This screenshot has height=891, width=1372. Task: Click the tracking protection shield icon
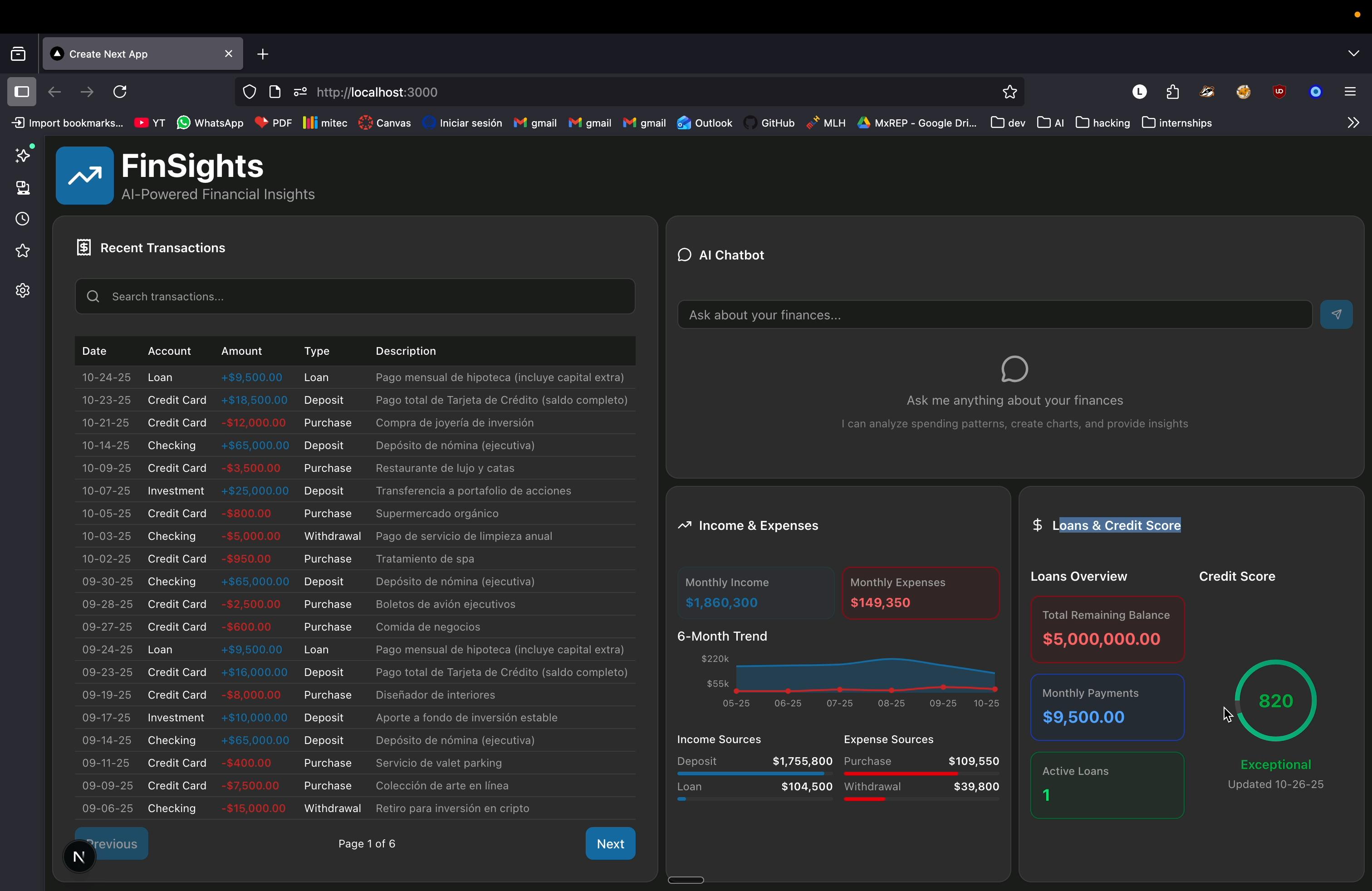point(250,92)
